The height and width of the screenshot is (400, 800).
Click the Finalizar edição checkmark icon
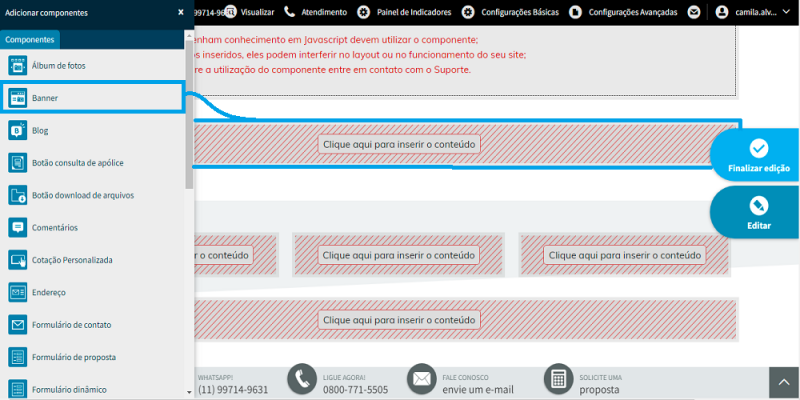(759, 148)
